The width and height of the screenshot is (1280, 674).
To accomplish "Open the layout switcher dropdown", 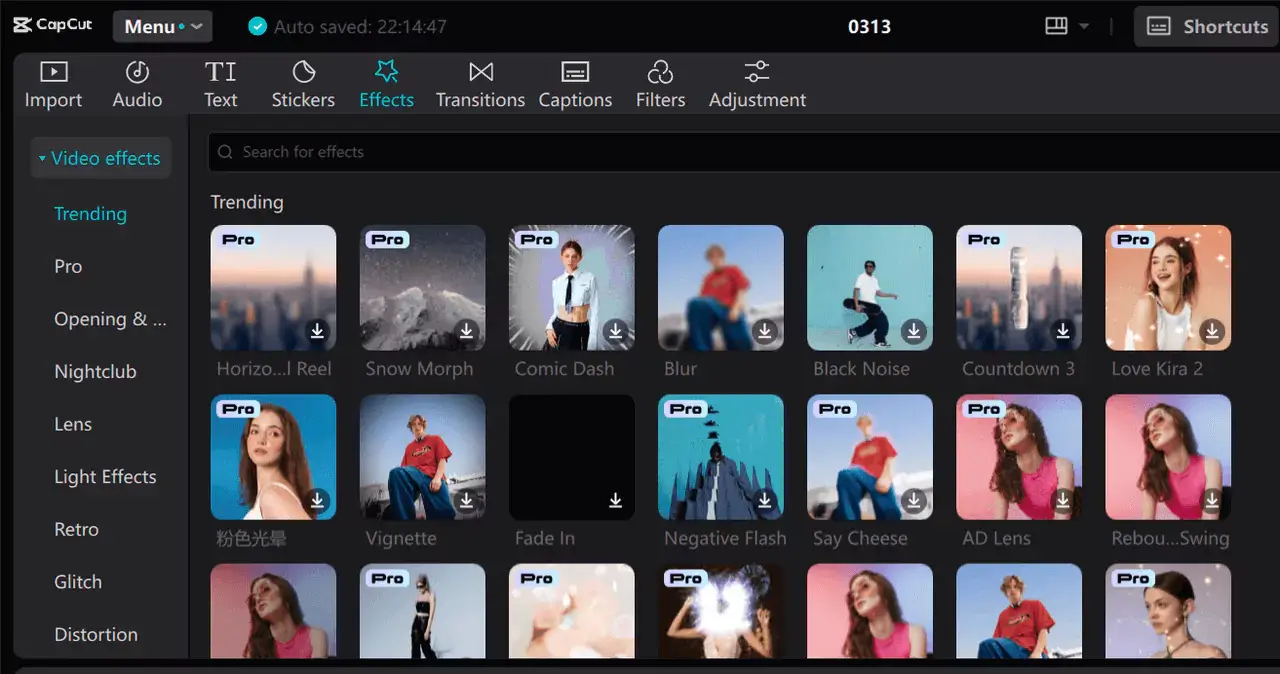I will [x=1067, y=27].
